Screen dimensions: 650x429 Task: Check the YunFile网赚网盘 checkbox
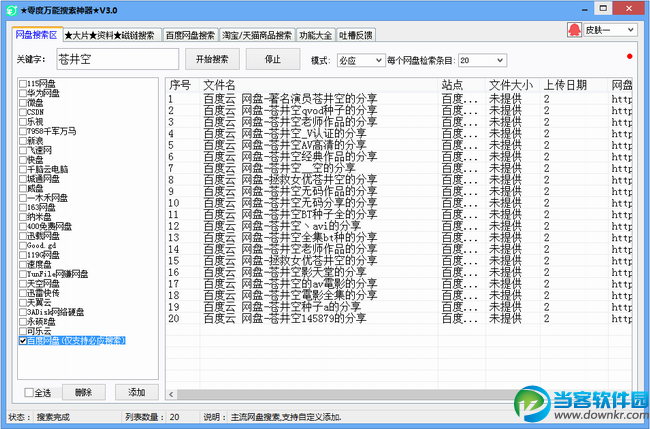coord(23,274)
